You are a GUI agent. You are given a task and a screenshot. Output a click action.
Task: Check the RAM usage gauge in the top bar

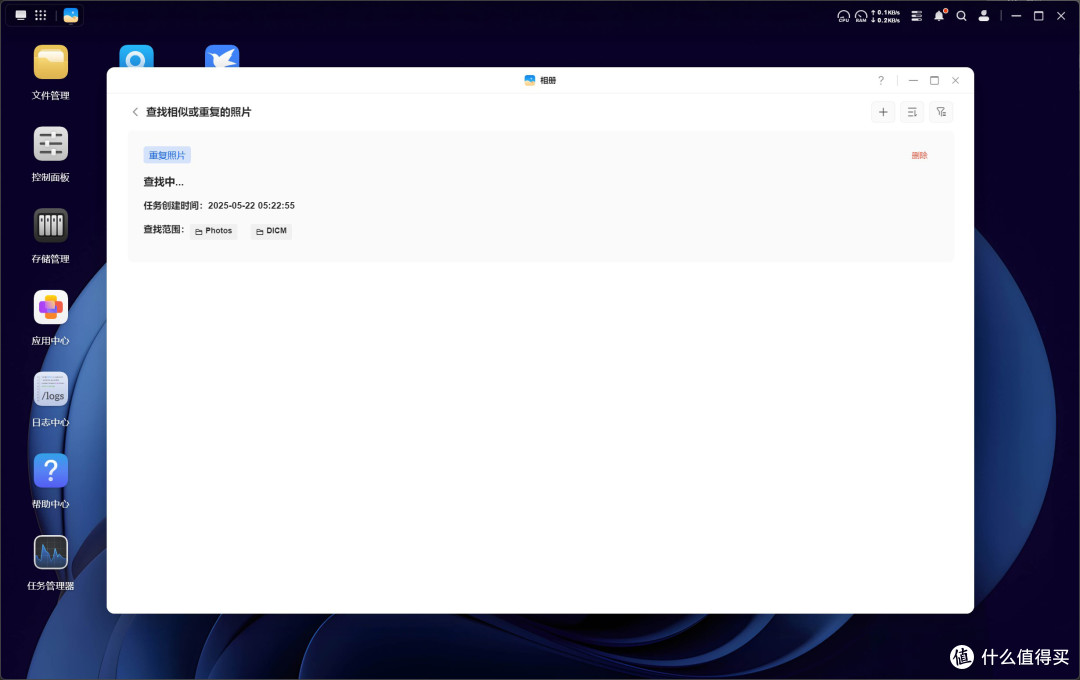point(861,16)
